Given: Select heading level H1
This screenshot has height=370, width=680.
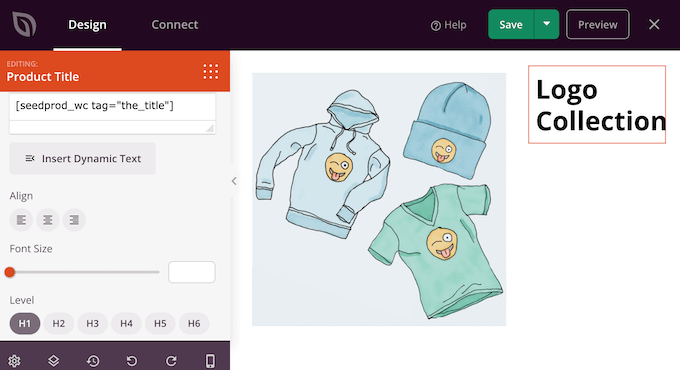Looking at the screenshot, I should [25, 324].
